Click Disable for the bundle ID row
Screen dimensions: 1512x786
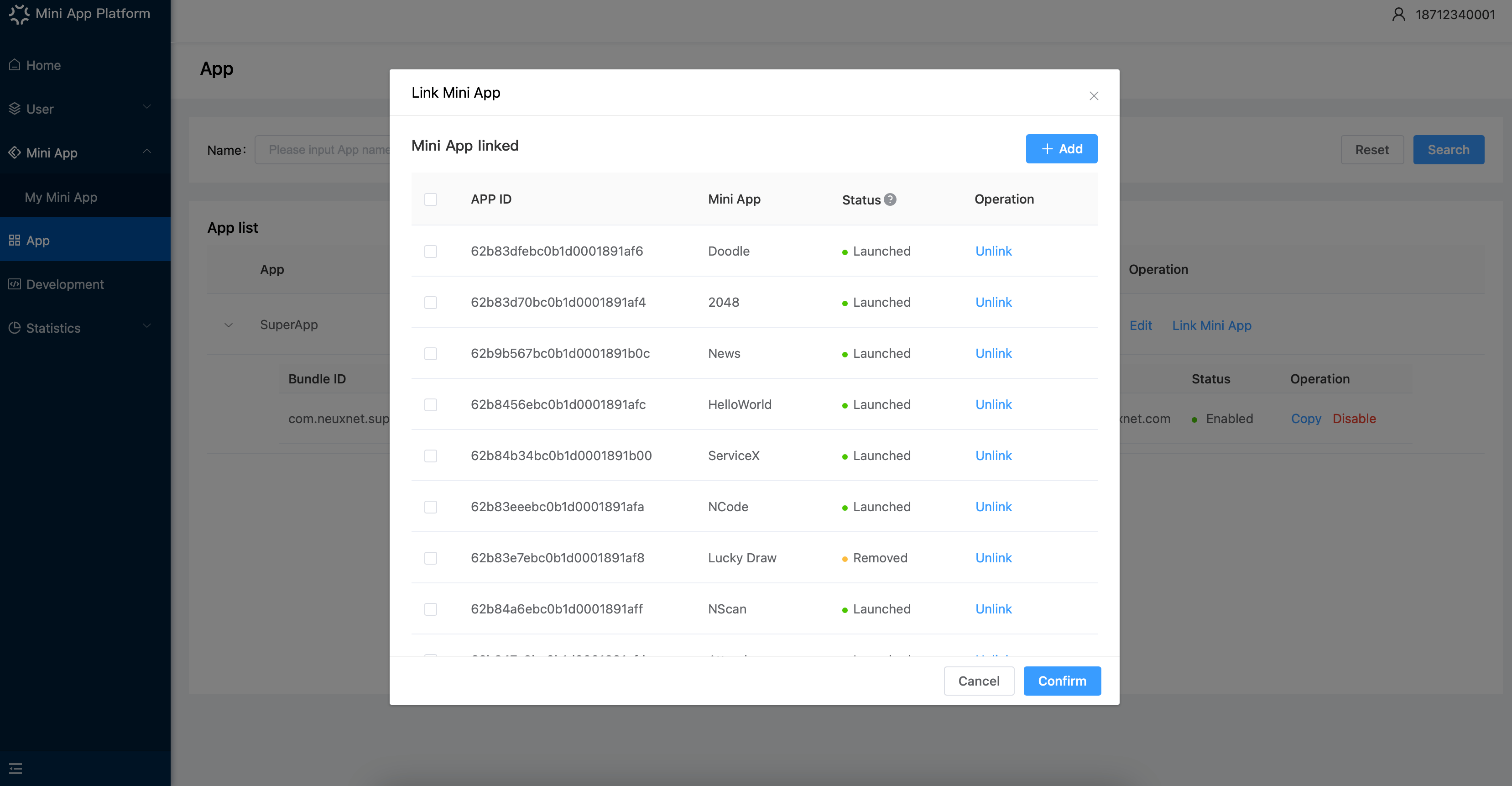tap(1354, 419)
